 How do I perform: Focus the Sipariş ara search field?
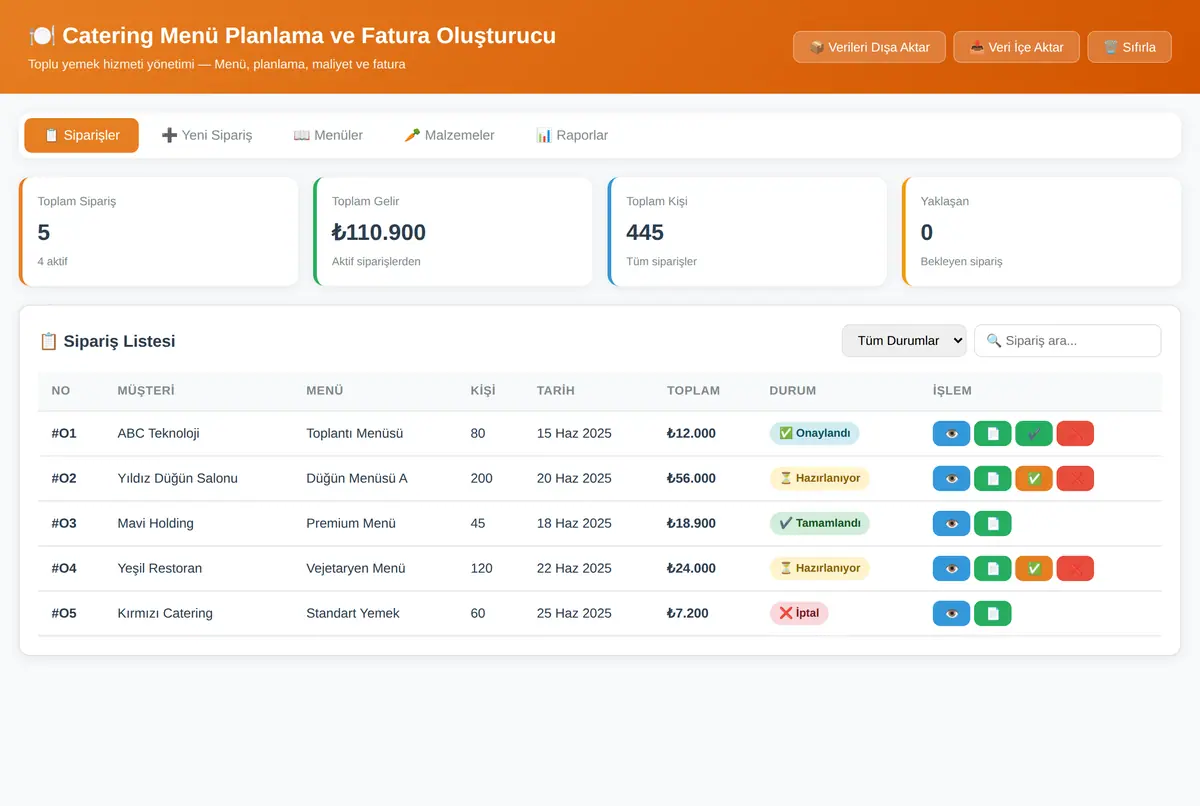(x=1067, y=341)
